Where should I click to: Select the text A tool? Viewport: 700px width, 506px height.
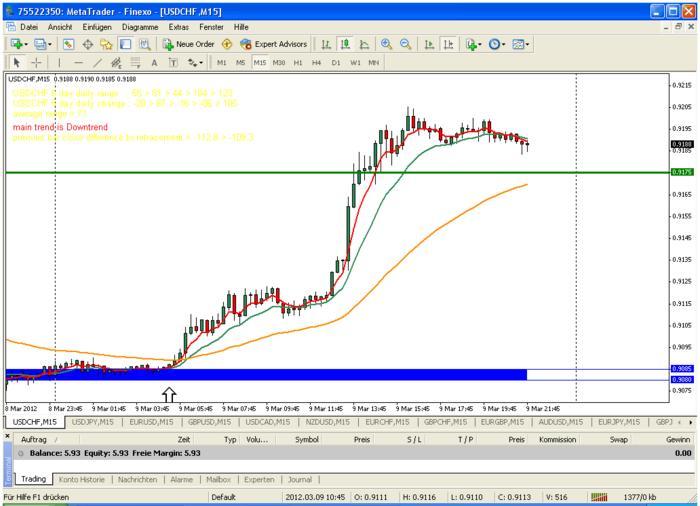point(154,63)
